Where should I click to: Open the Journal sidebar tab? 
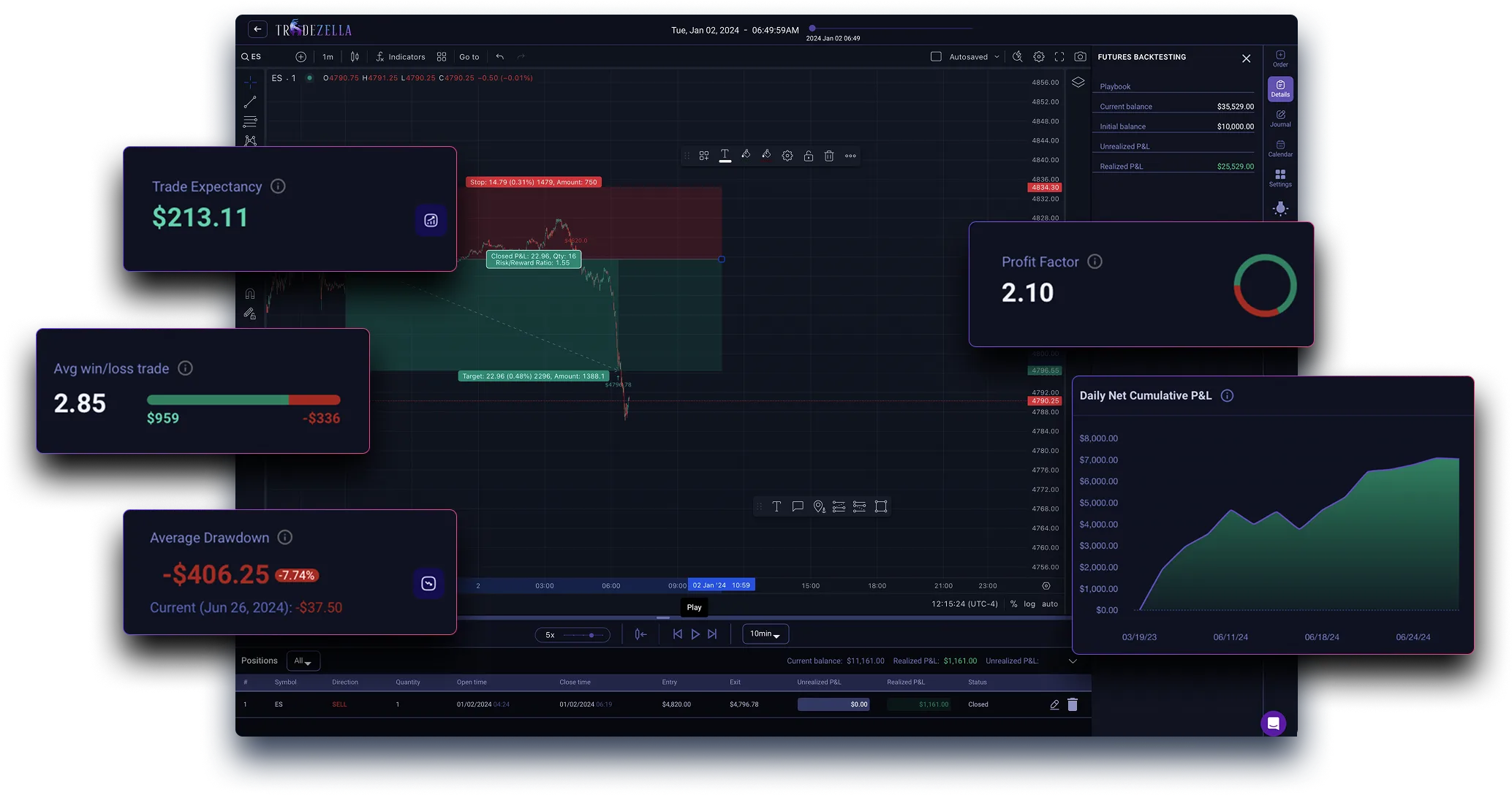[x=1279, y=118]
